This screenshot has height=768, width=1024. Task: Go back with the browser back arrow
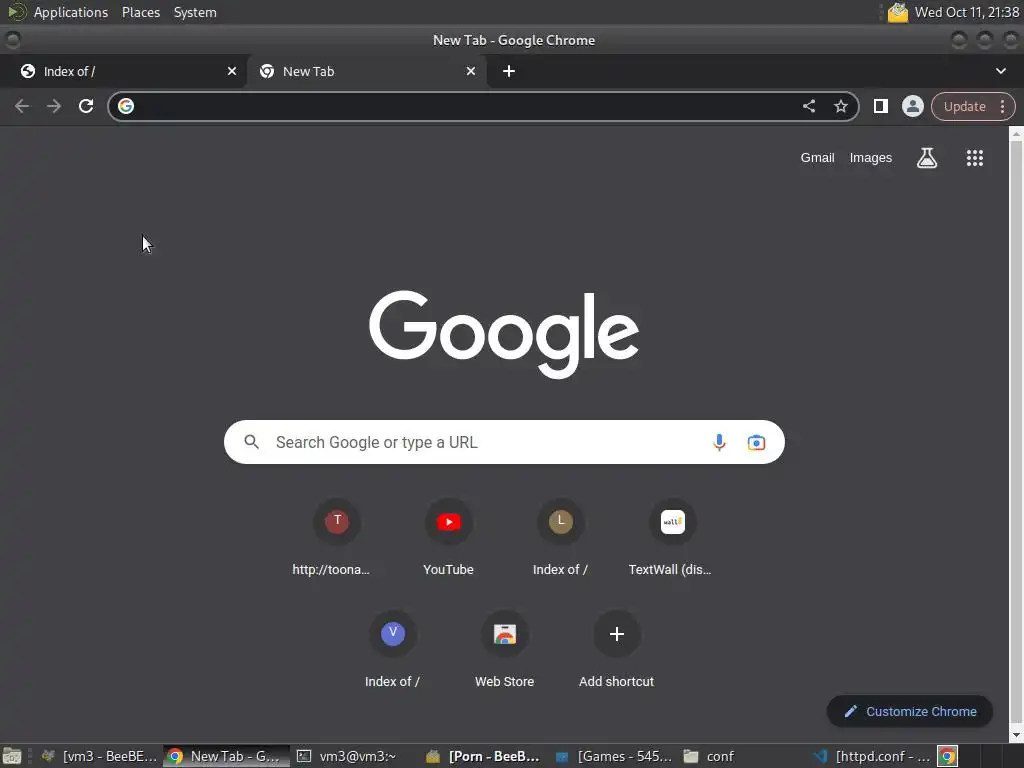coord(22,106)
